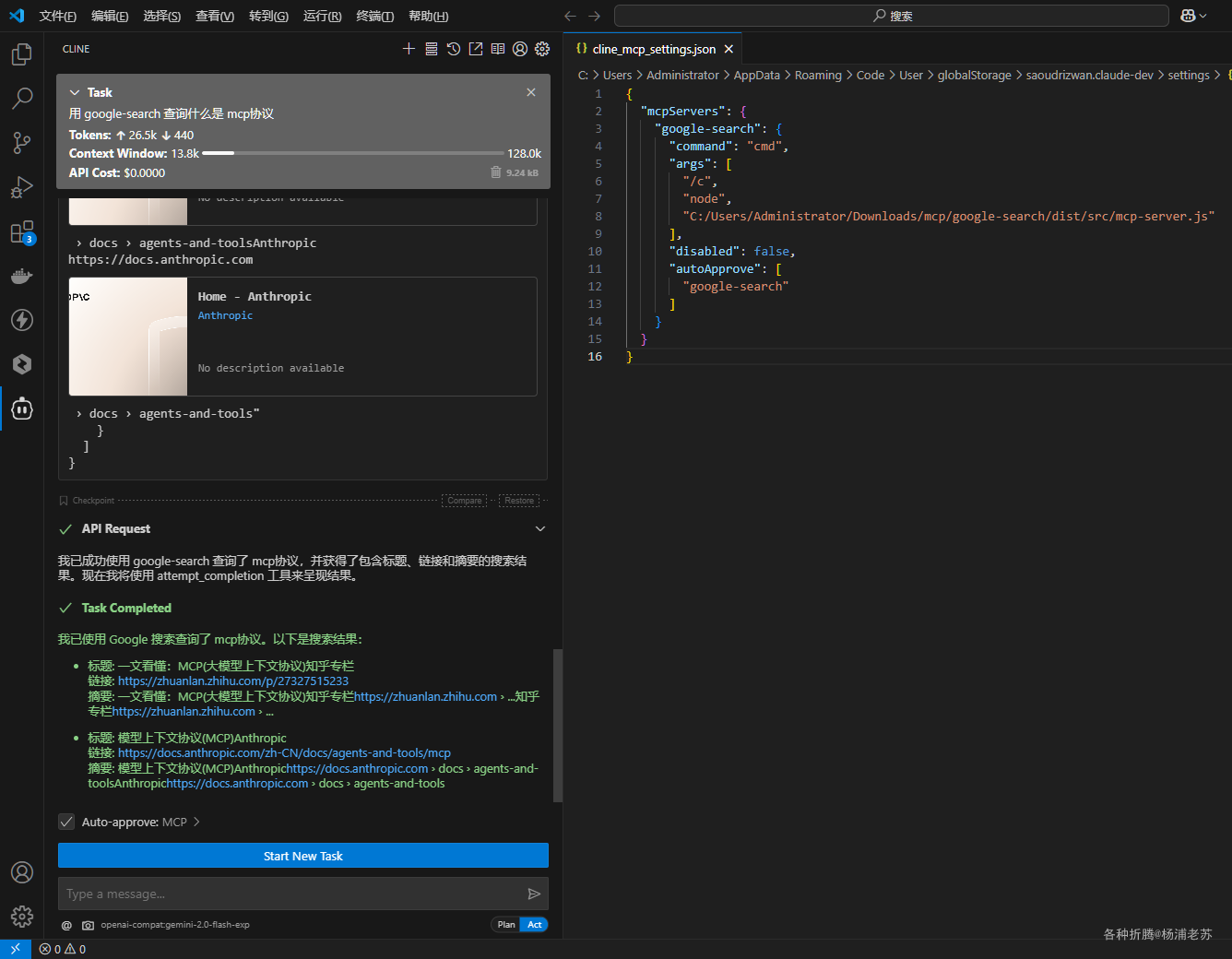Open the 终端(T) menu
This screenshot has width=1232, height=959.
[x=374, y=16]
